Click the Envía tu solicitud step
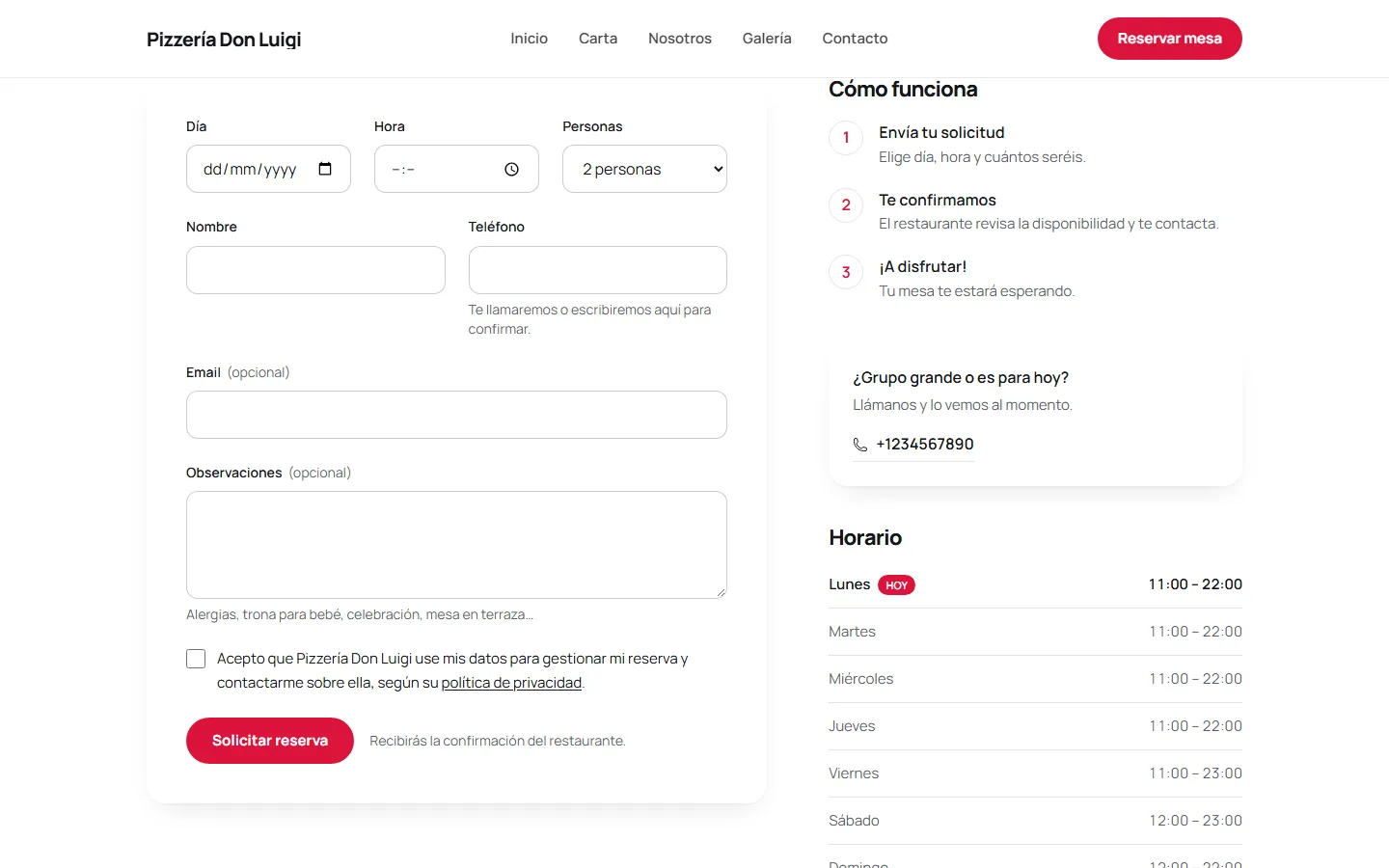The width and height of the screenshot is (1389, 868). [941, 133]
